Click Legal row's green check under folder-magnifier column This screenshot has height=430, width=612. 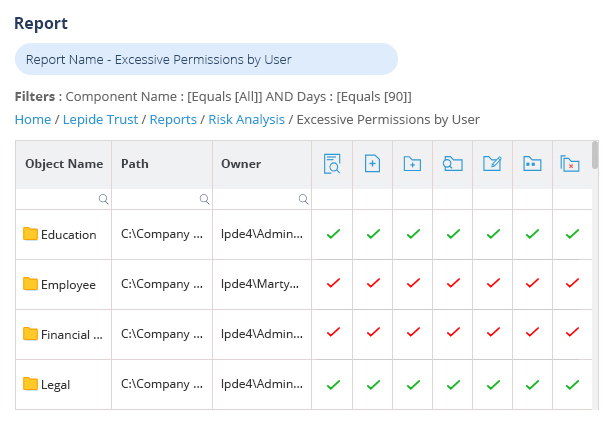point(454,385)
